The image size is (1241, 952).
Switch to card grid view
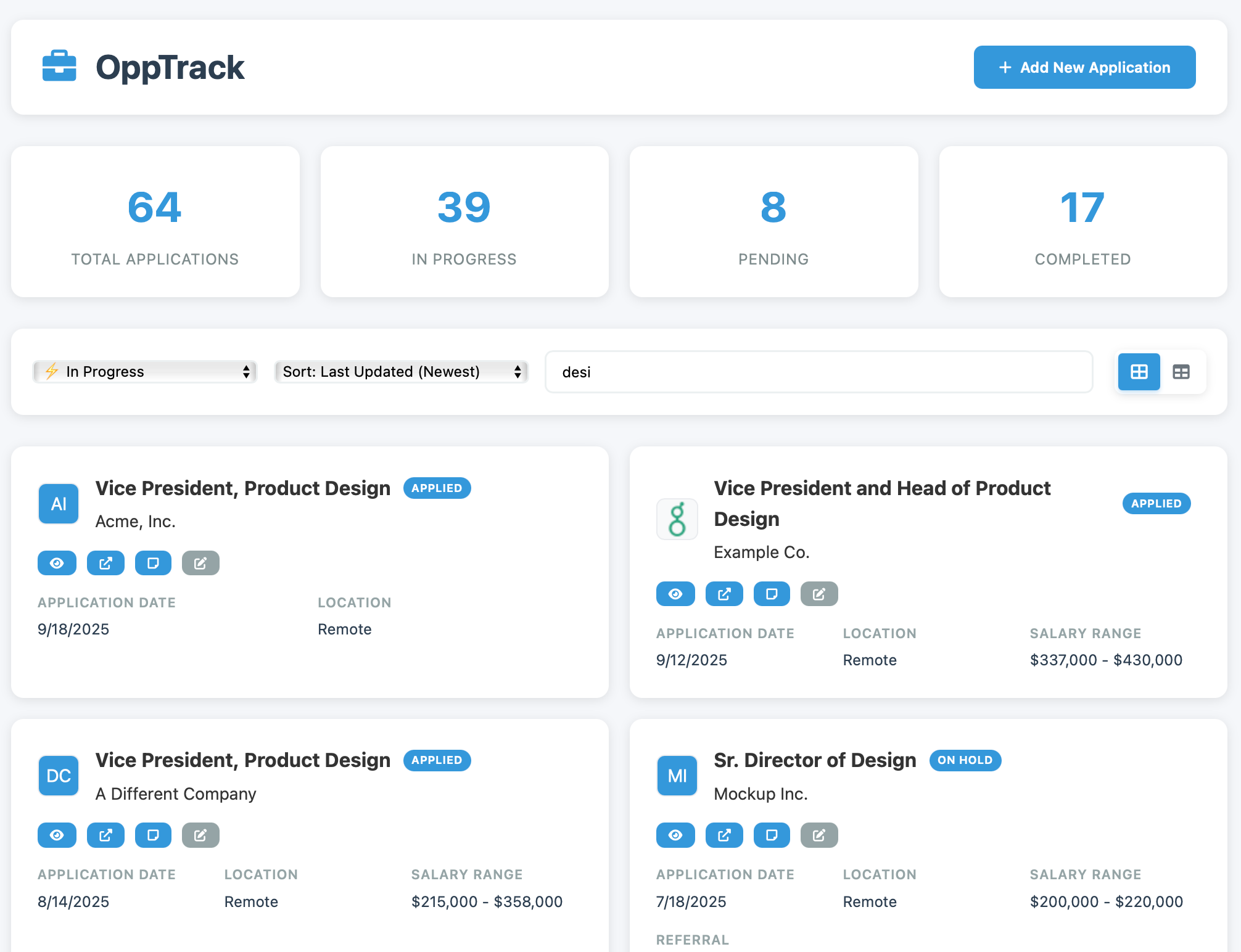(x=1139, y=372)
